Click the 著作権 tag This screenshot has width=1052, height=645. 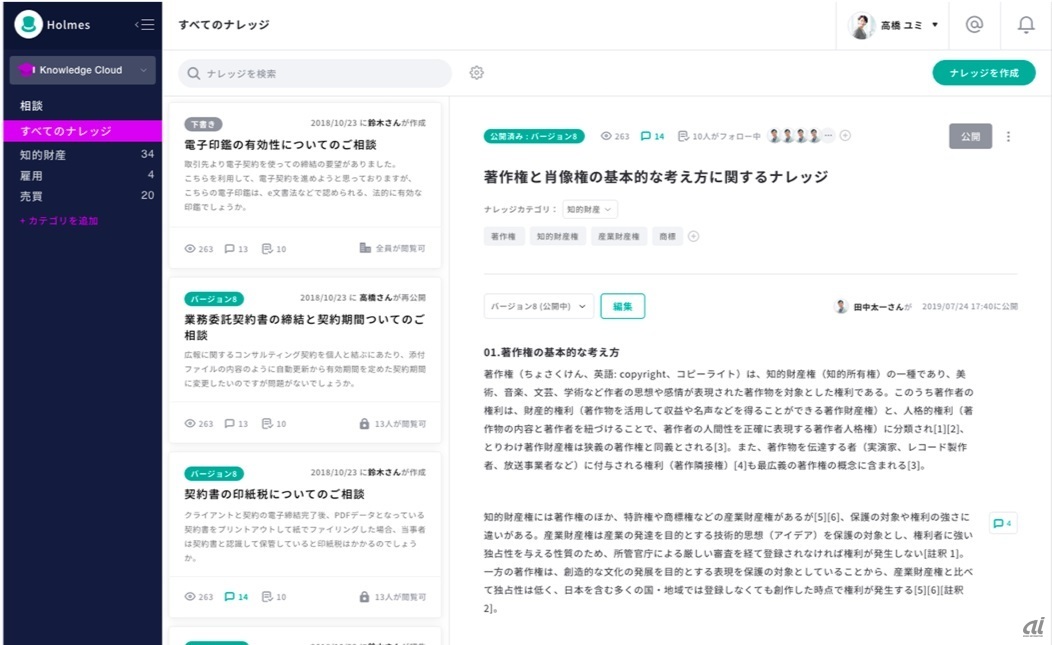click(503, 236)
